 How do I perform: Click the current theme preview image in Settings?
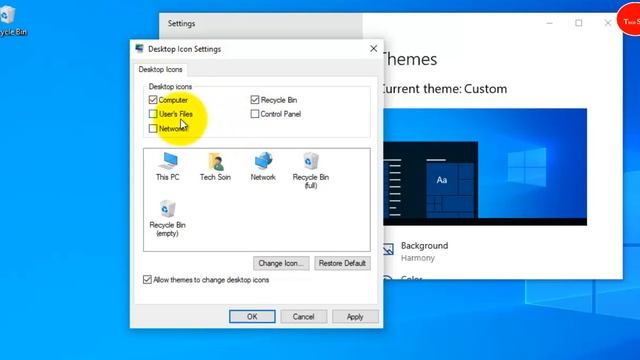(485, 167)
